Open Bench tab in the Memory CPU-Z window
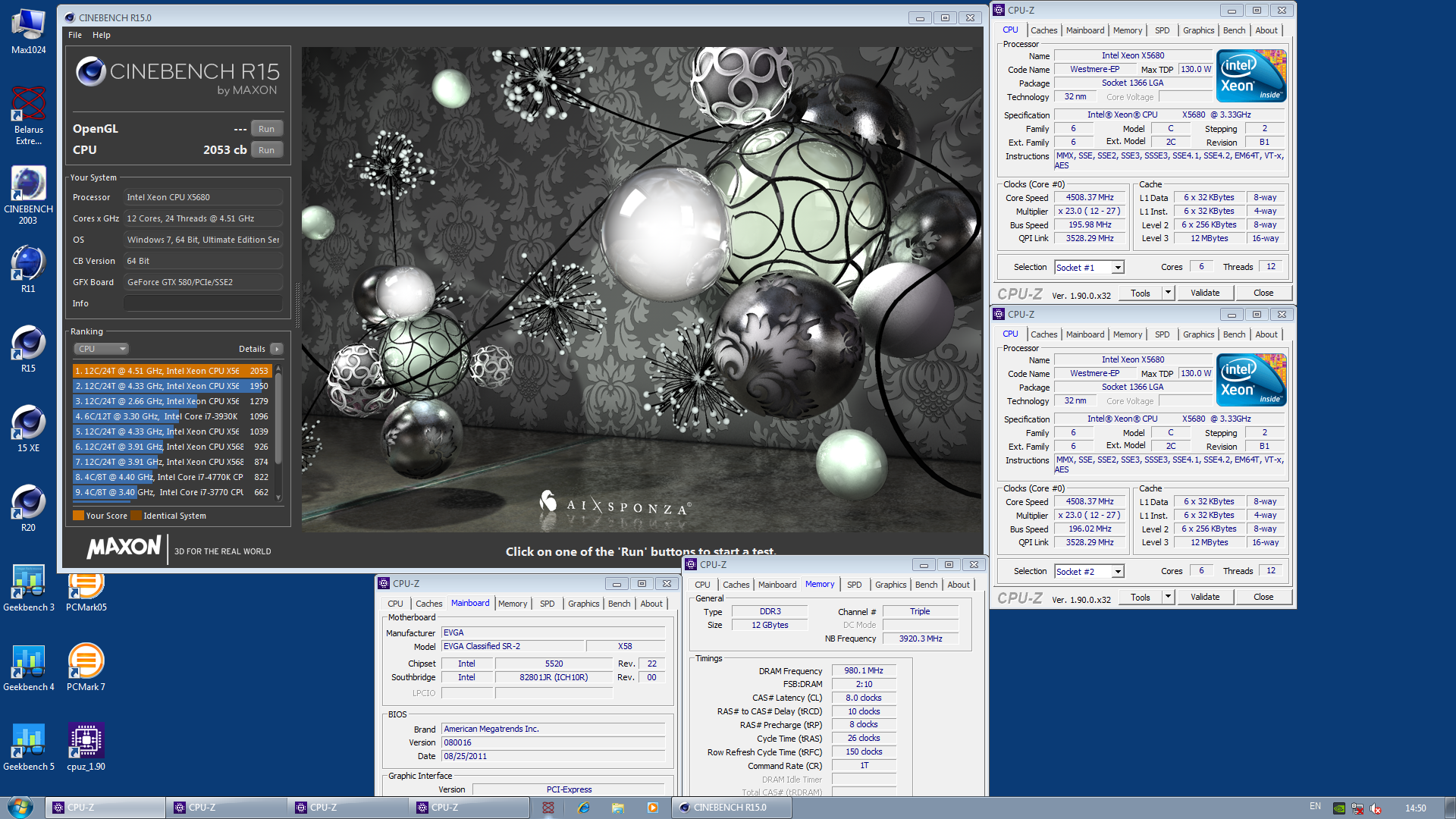This screenshot has width=1456, height=819. (927, 585)
